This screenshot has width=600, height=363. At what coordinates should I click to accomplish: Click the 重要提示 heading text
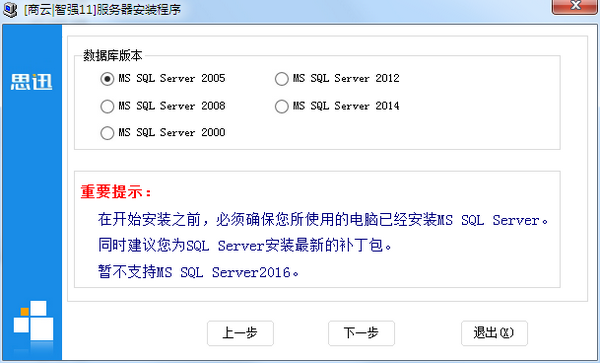(x=116, y=192)
